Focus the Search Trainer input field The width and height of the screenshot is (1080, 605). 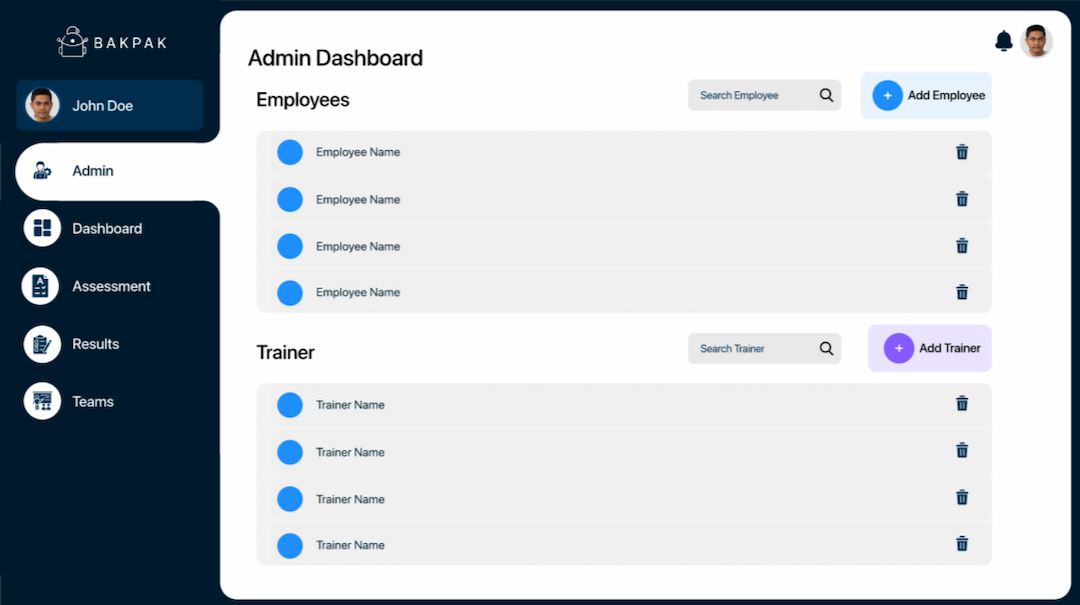752,348
